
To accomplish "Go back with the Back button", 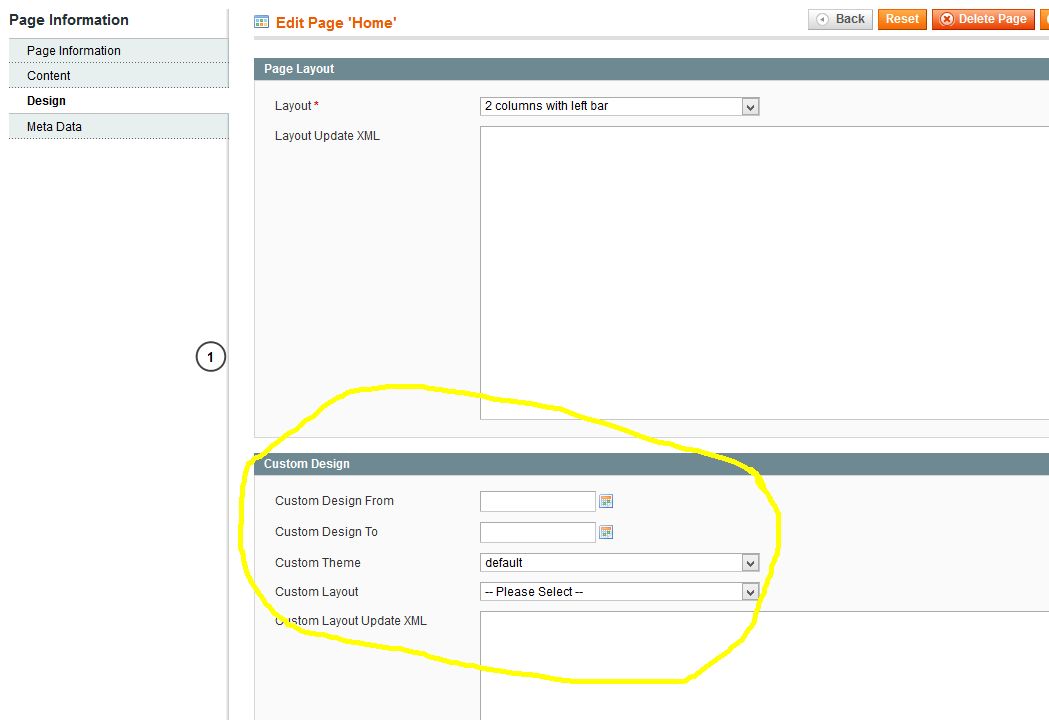I will [840, 19].
